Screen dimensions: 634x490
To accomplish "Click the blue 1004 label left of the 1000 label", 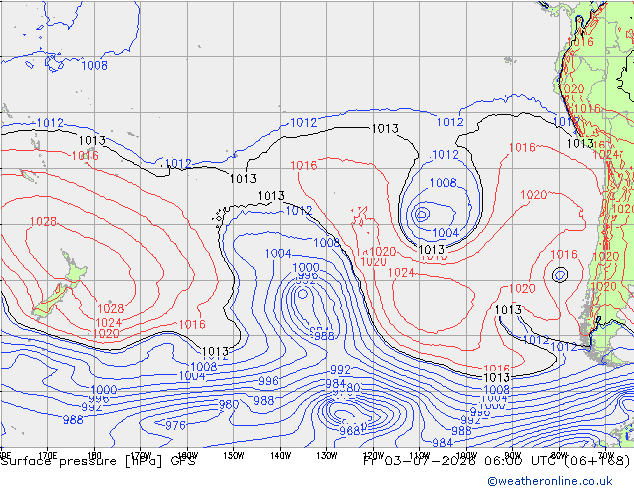I will pos(278,253).
